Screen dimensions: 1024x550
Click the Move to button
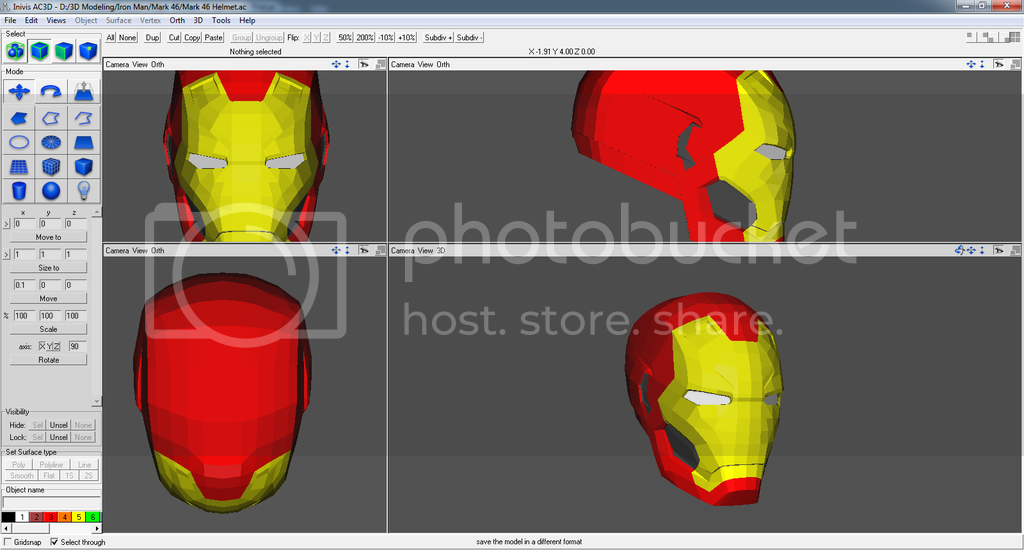point(48,237)
